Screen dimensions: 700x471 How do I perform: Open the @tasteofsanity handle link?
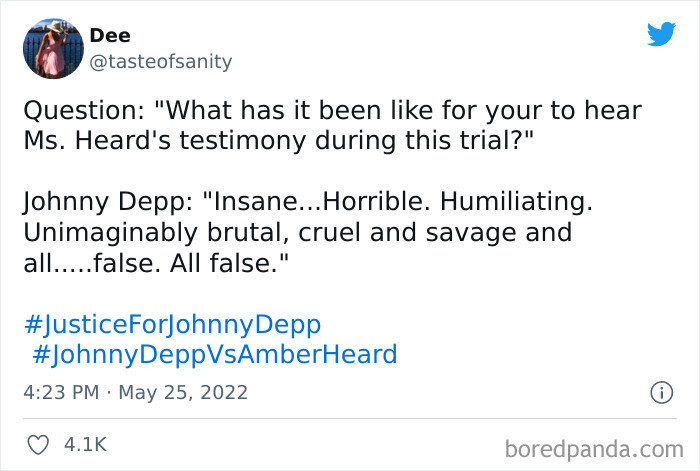161,62
